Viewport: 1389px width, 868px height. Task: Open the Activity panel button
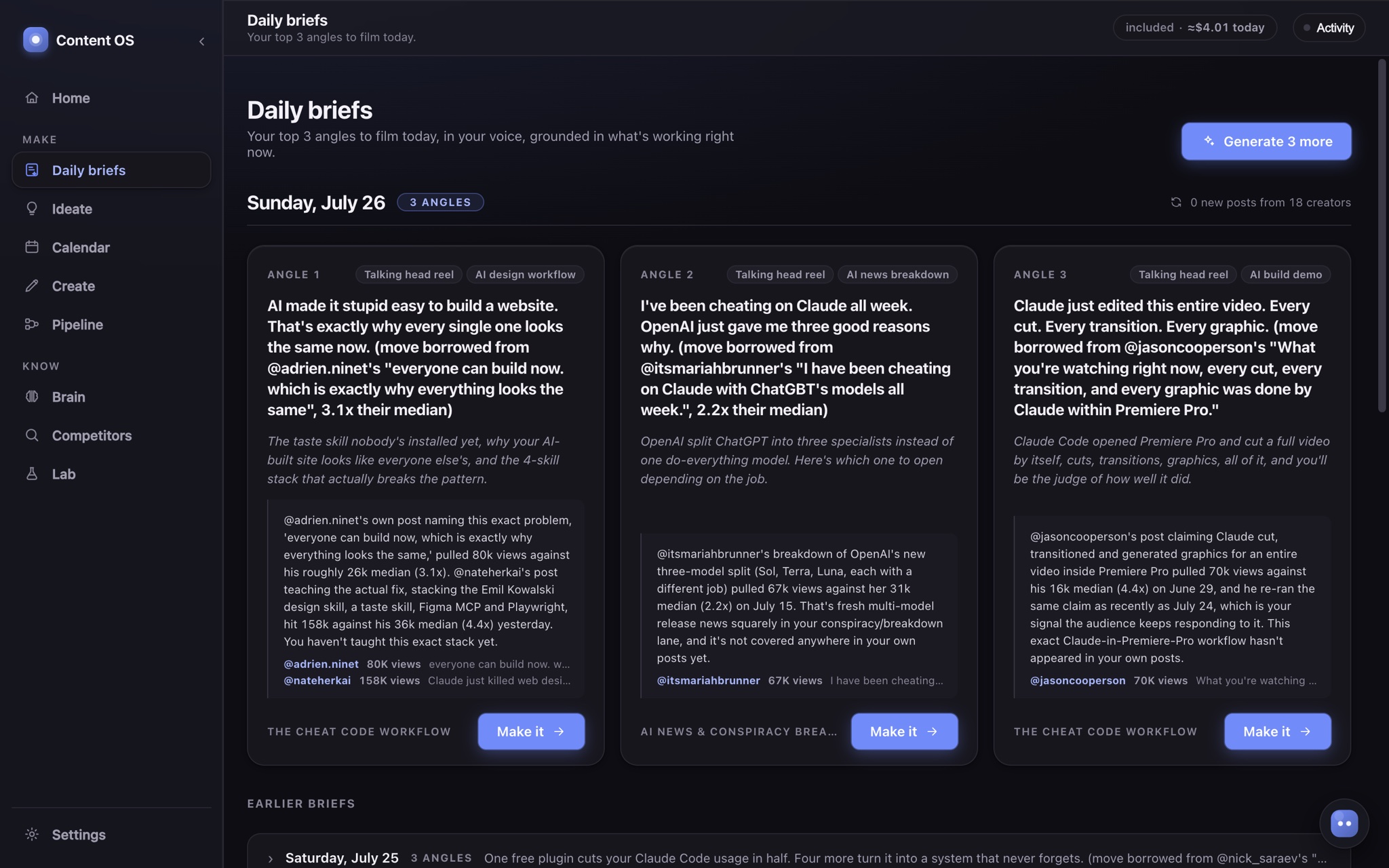point(1329,28)
